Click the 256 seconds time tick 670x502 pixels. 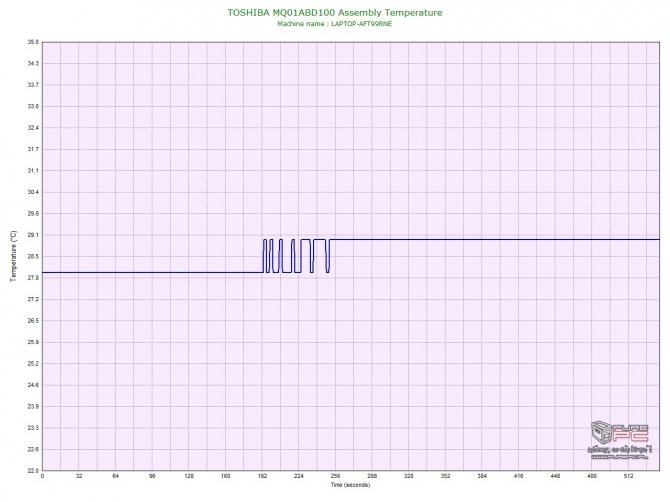335,476
